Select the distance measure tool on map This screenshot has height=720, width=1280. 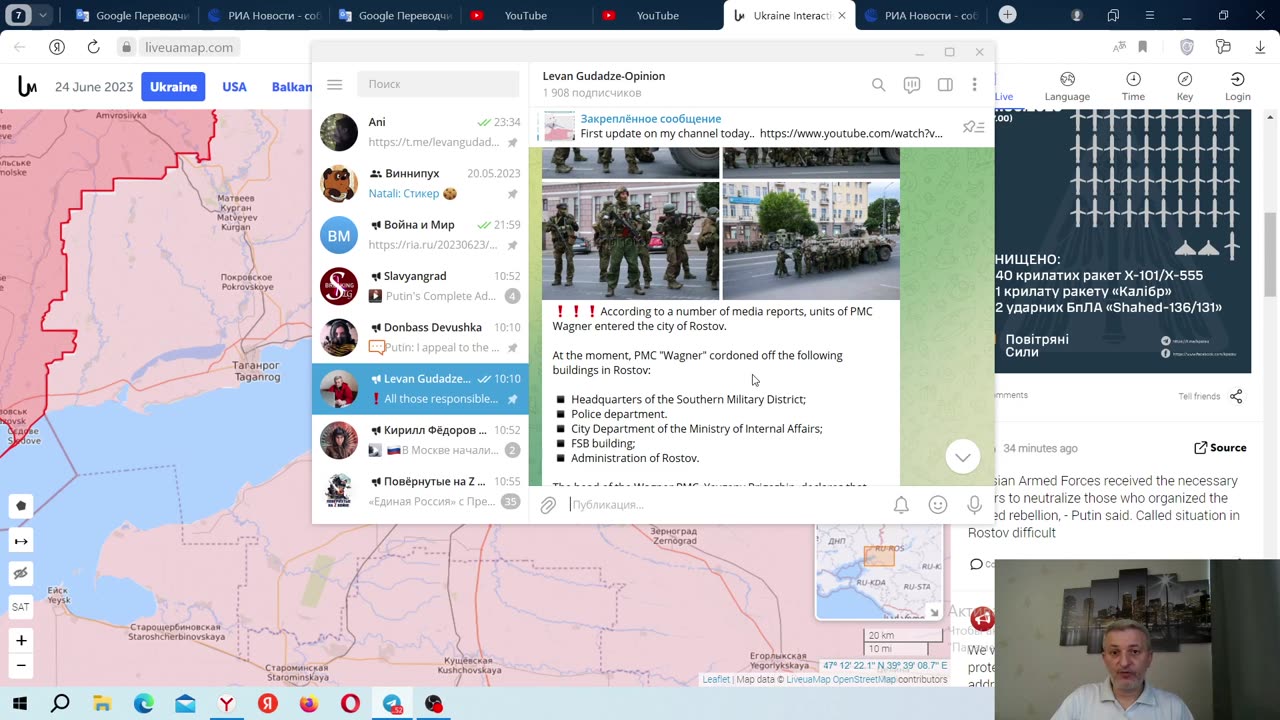(x=21, y=541)
